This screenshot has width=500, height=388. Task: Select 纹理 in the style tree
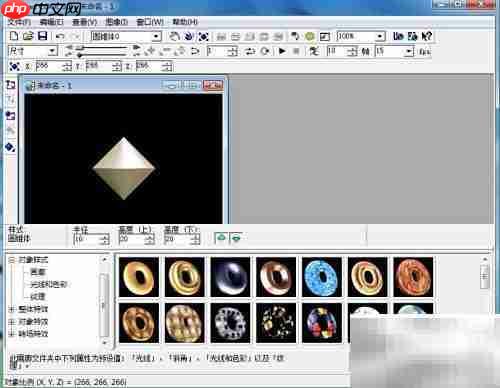[x=38, y=296]
